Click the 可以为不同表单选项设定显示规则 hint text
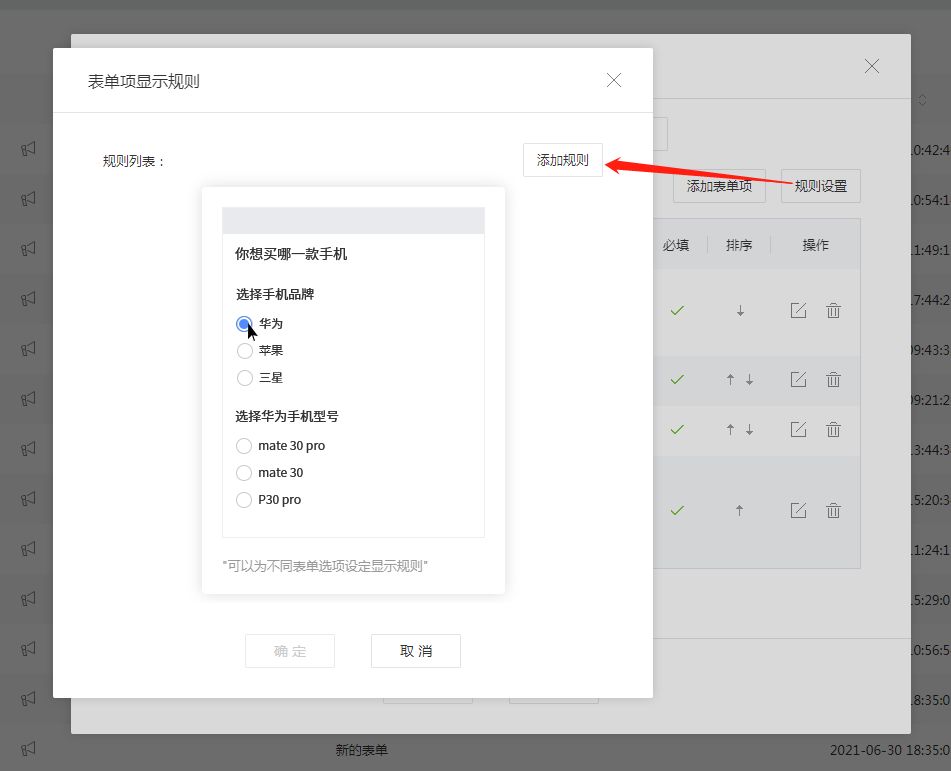Image resolution: width=951 pixels, height=771 pixels. (x=325, y=566)
